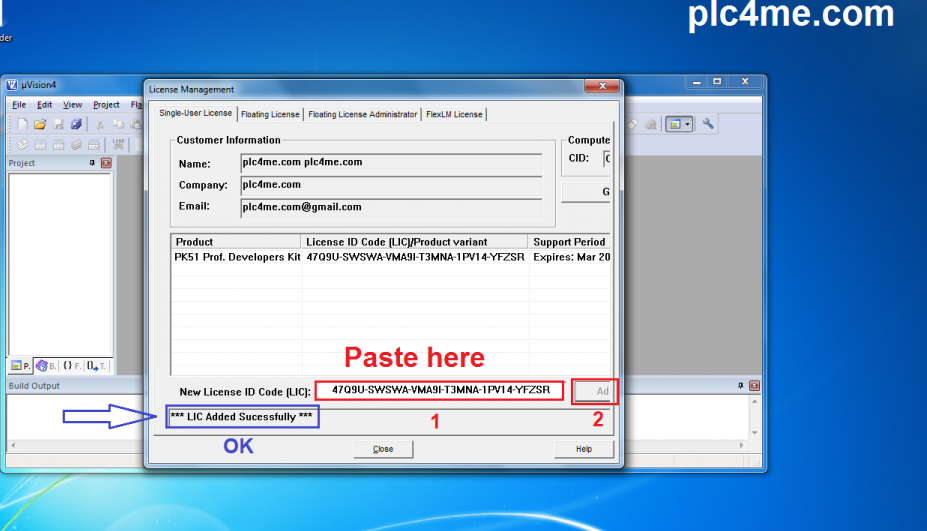Expand the window layout dropdown arrow
The width and height of the screenshot is (927, 531).
tap(688, 124)
